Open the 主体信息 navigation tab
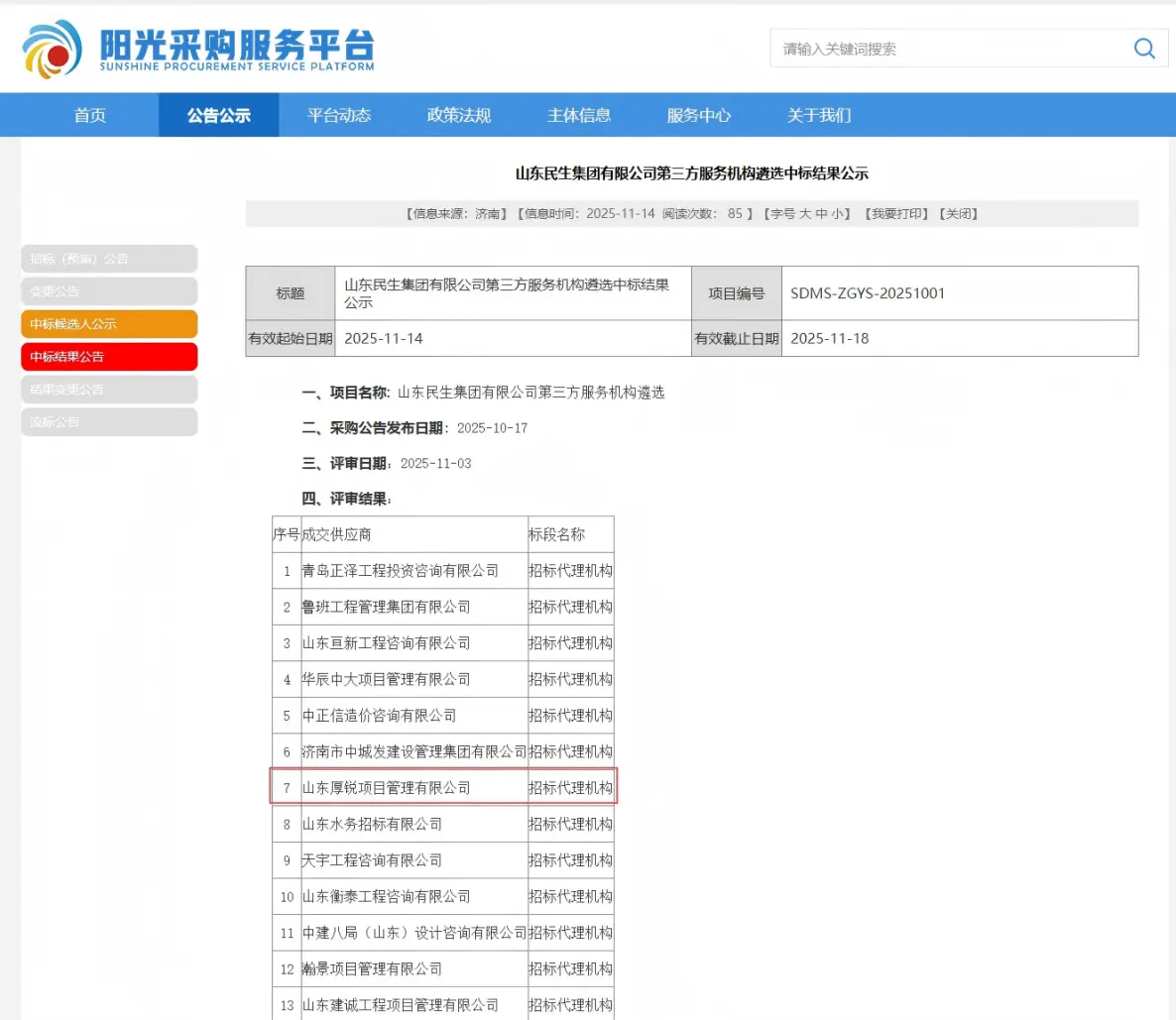This screenshot has height=1020, width=1176. [x=579, y=116]
